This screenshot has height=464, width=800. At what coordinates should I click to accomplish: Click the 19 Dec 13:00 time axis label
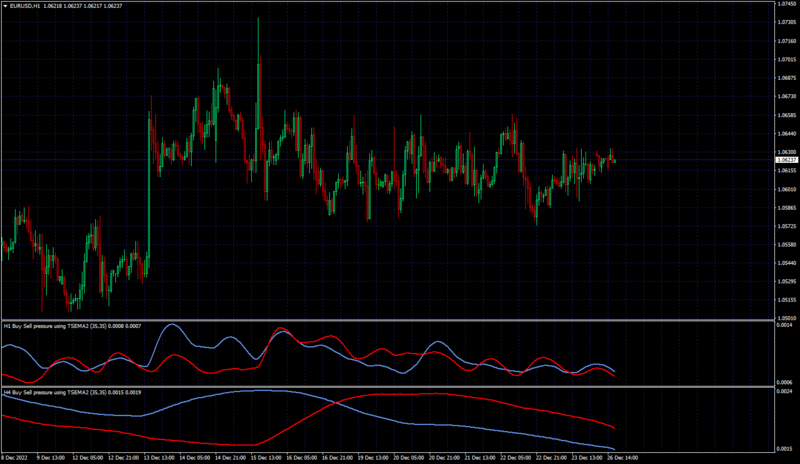click(x=373, y=458)
